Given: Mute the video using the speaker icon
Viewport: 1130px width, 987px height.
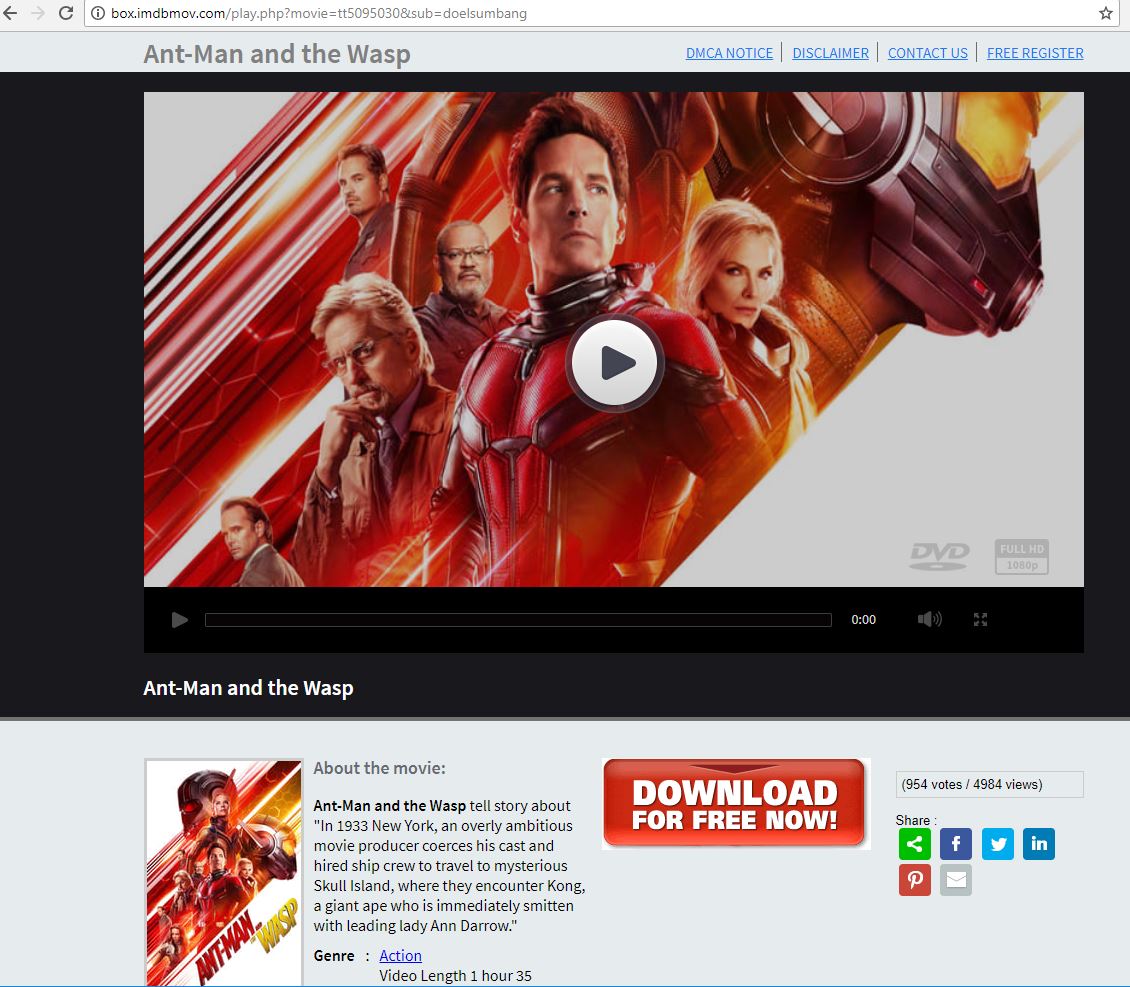Looking at the screenshot, I should coord(929,619).
